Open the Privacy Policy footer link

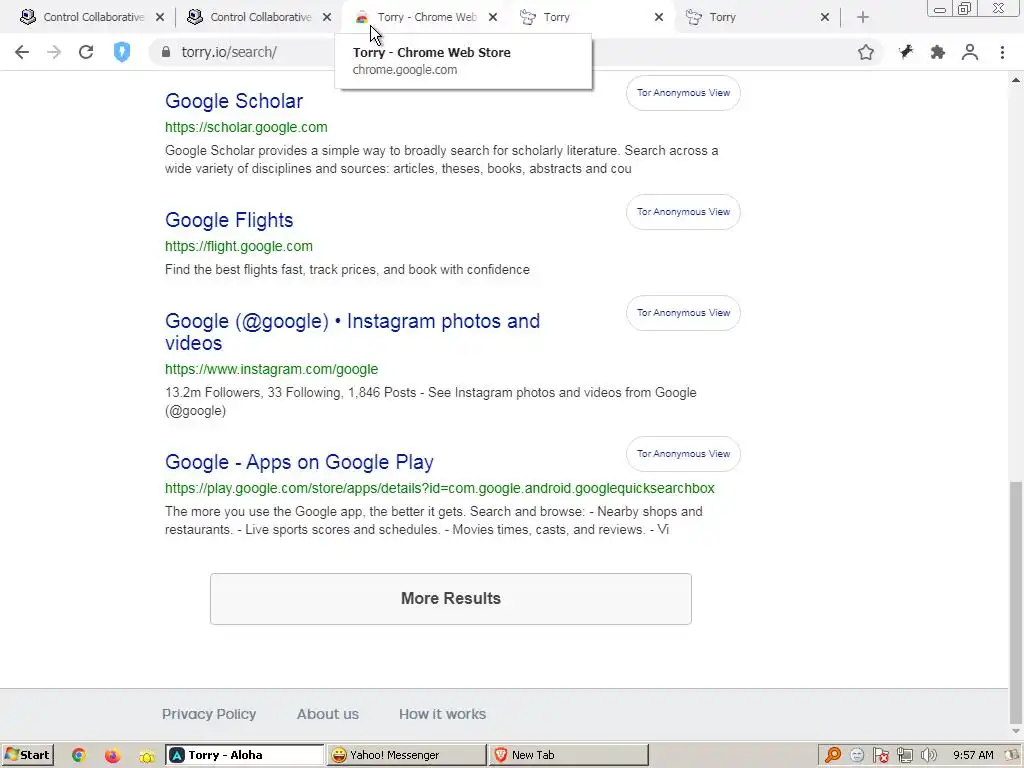coord(209,714)
